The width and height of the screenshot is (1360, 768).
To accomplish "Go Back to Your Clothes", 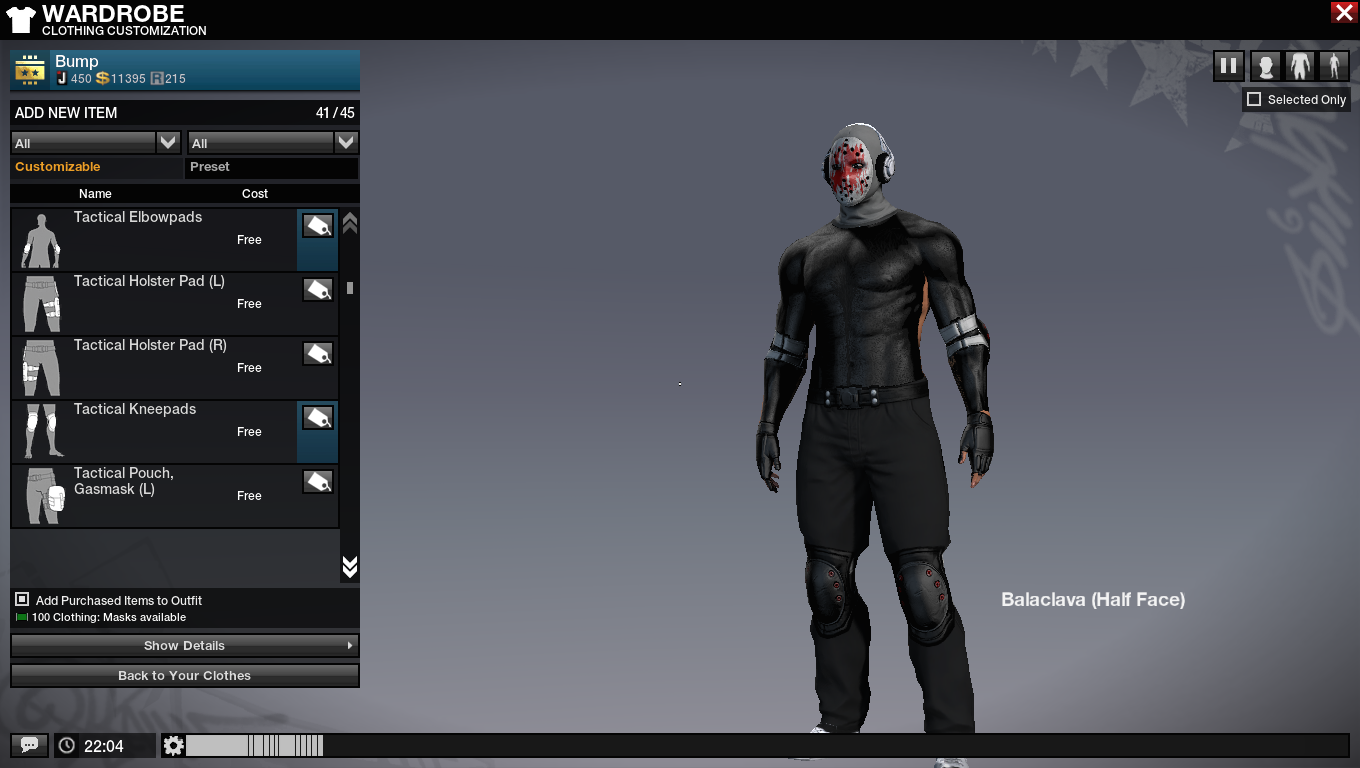I will (x=185, y=675).
